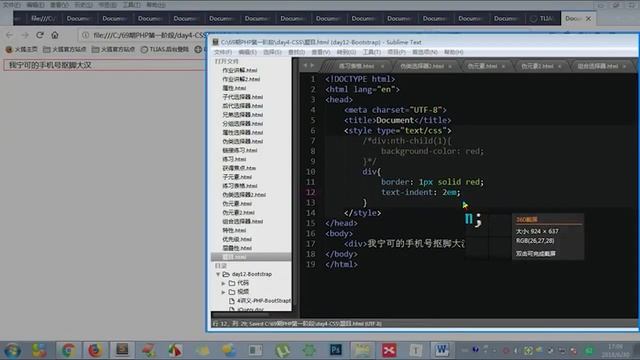Open Word from the taskbar
The width and height of the screenshot is (640, 360).
tap(441, 350)
